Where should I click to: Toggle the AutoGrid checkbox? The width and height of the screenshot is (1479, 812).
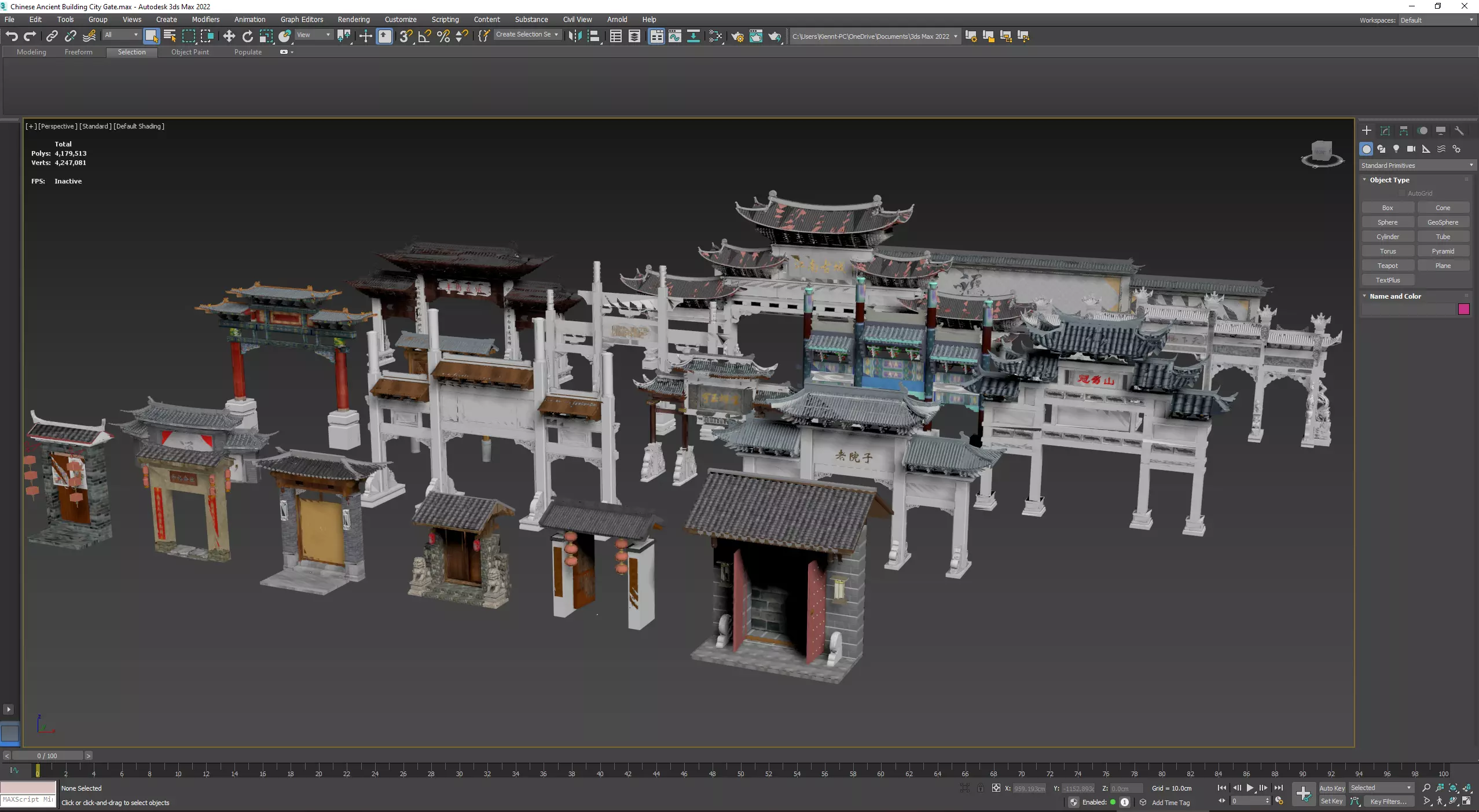tap(1402, 193)
